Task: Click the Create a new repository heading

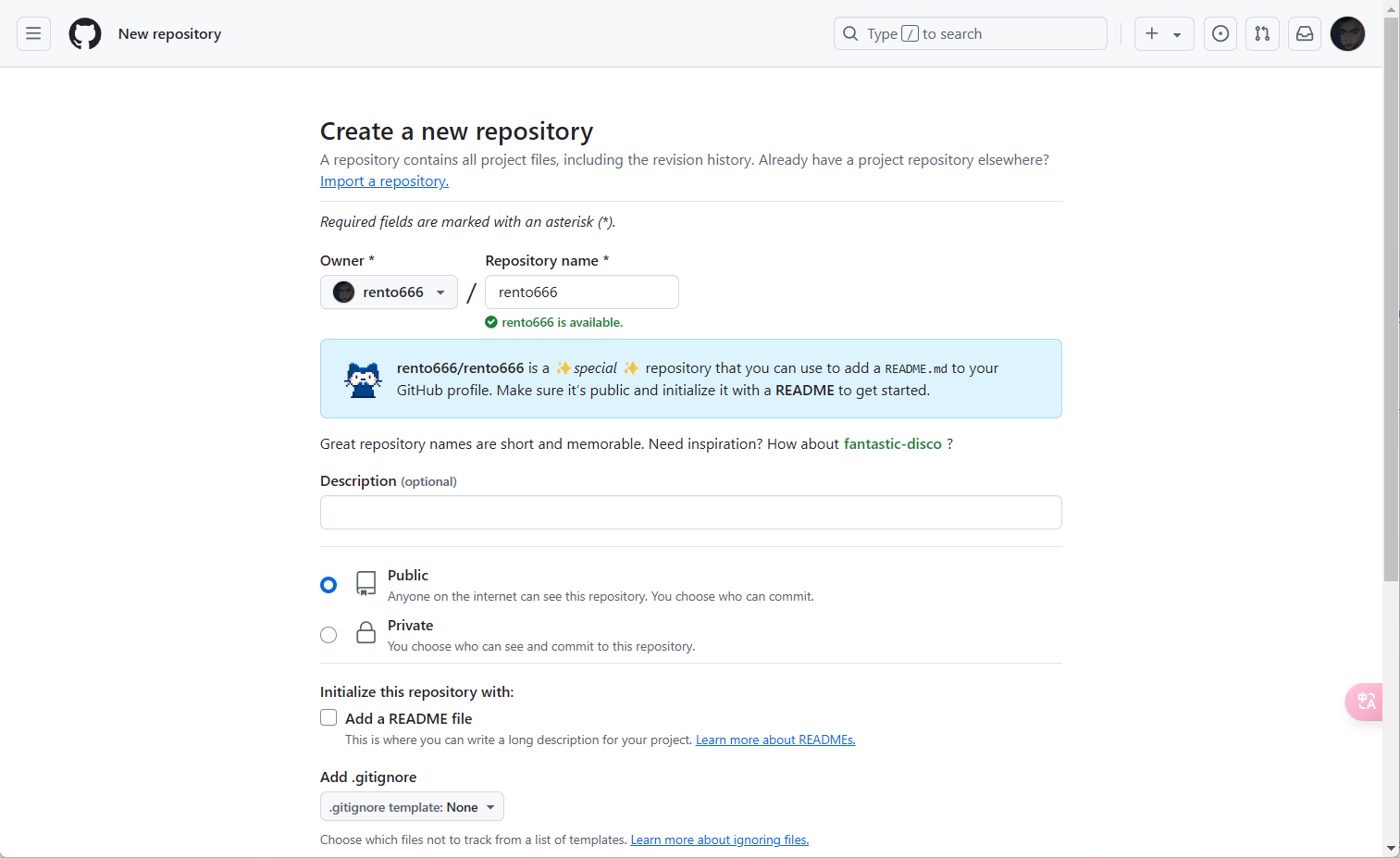Action: click(x=456, y=132)
